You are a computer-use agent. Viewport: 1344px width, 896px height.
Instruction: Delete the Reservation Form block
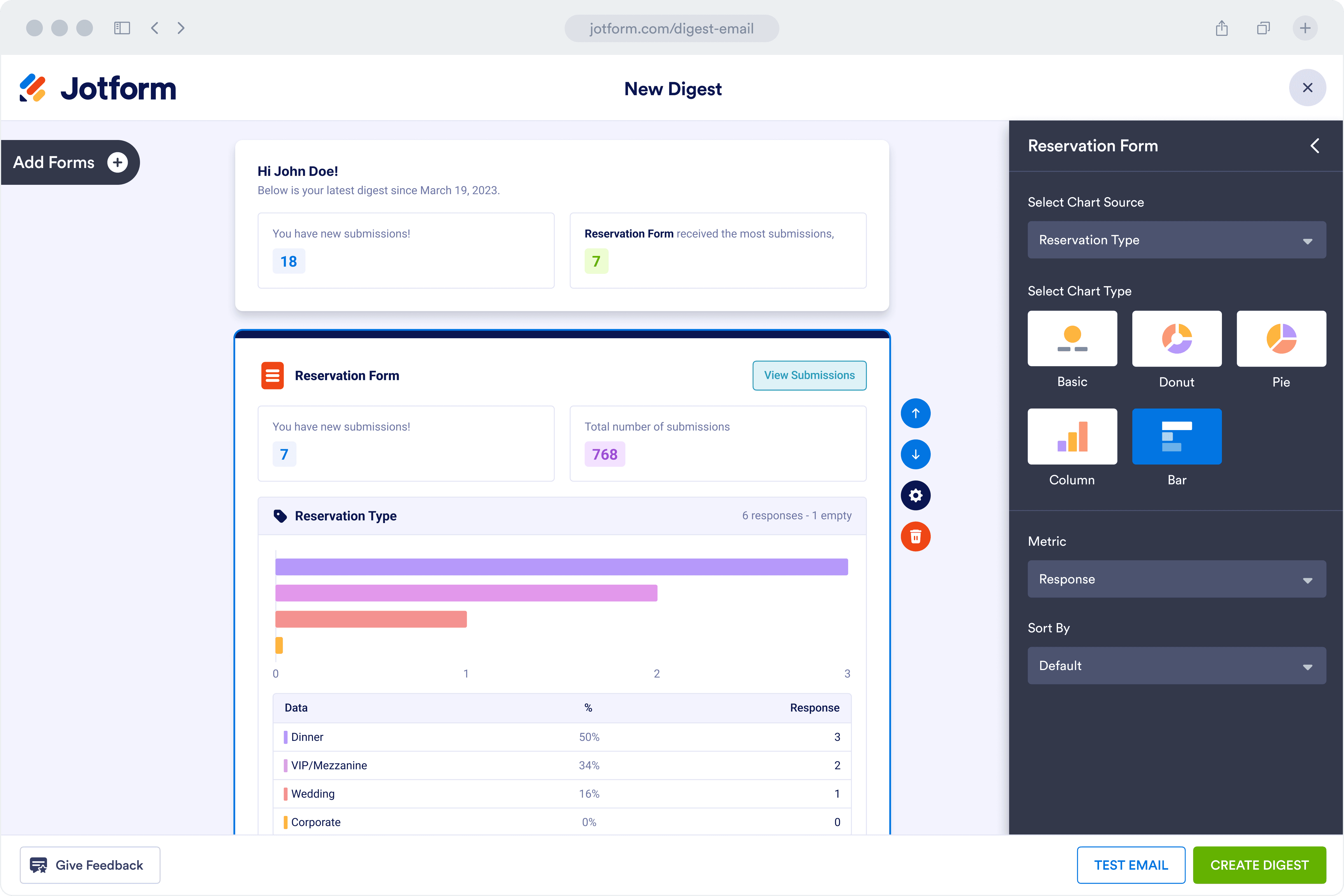[x=915, y=536]
